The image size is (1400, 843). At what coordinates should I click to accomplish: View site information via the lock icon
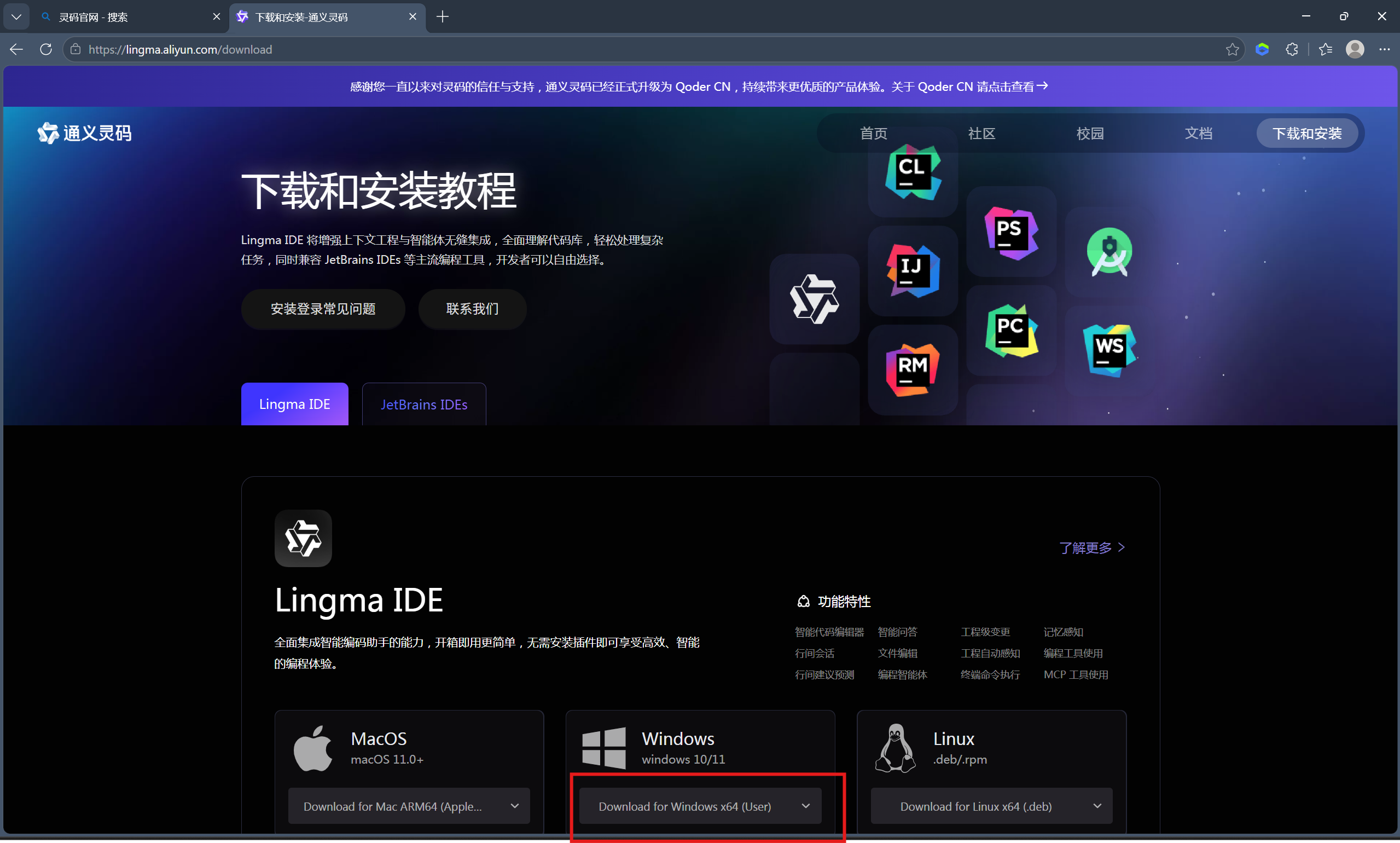click(75, 49)
